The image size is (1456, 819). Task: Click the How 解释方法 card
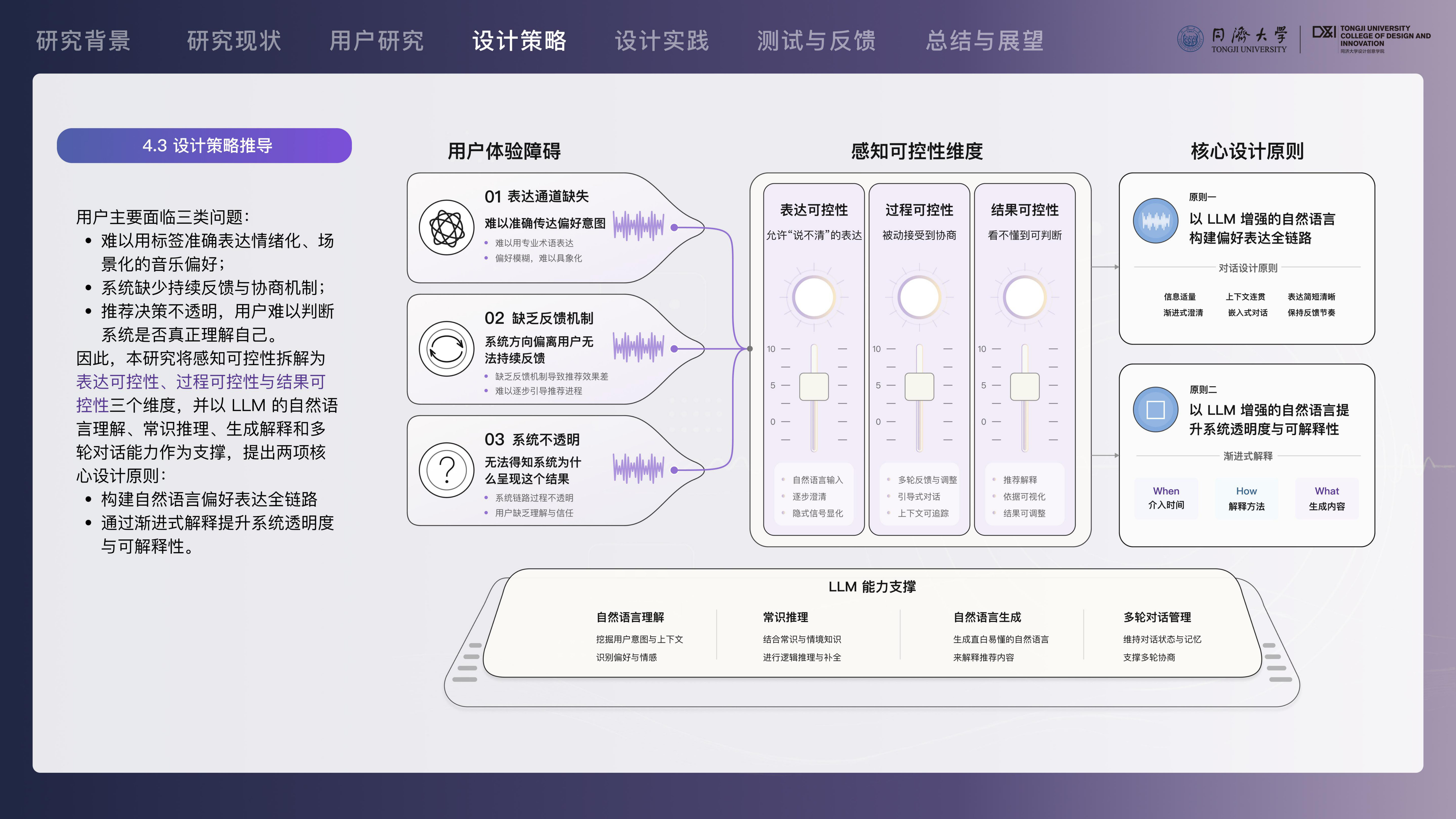pos(1246,498)
